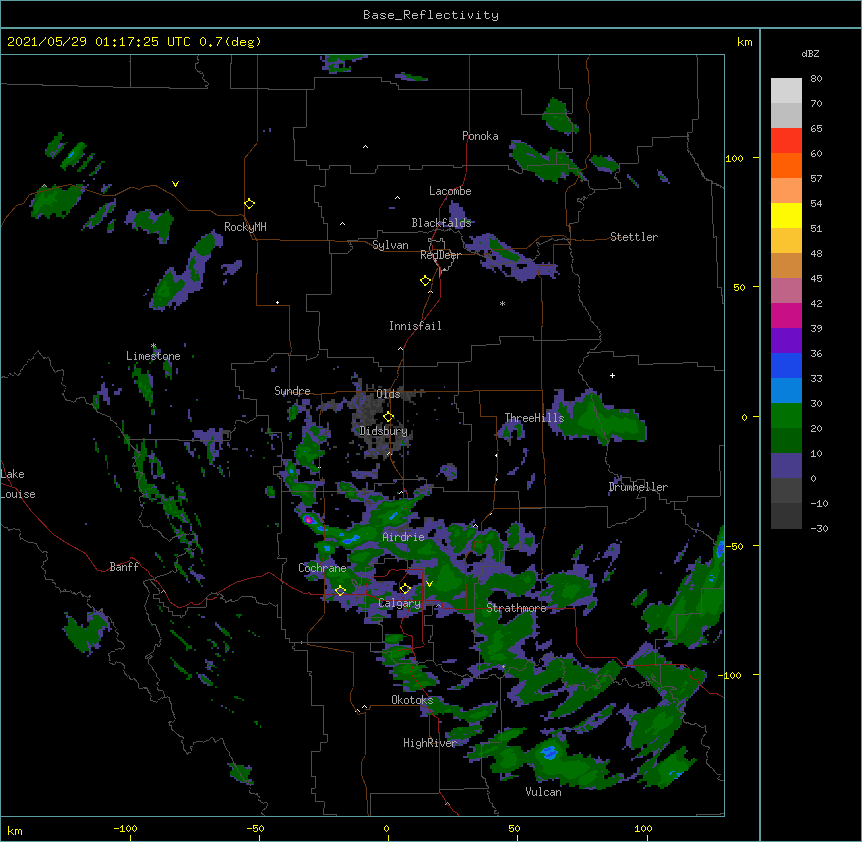Click the Ponoka label

[480, 136]
